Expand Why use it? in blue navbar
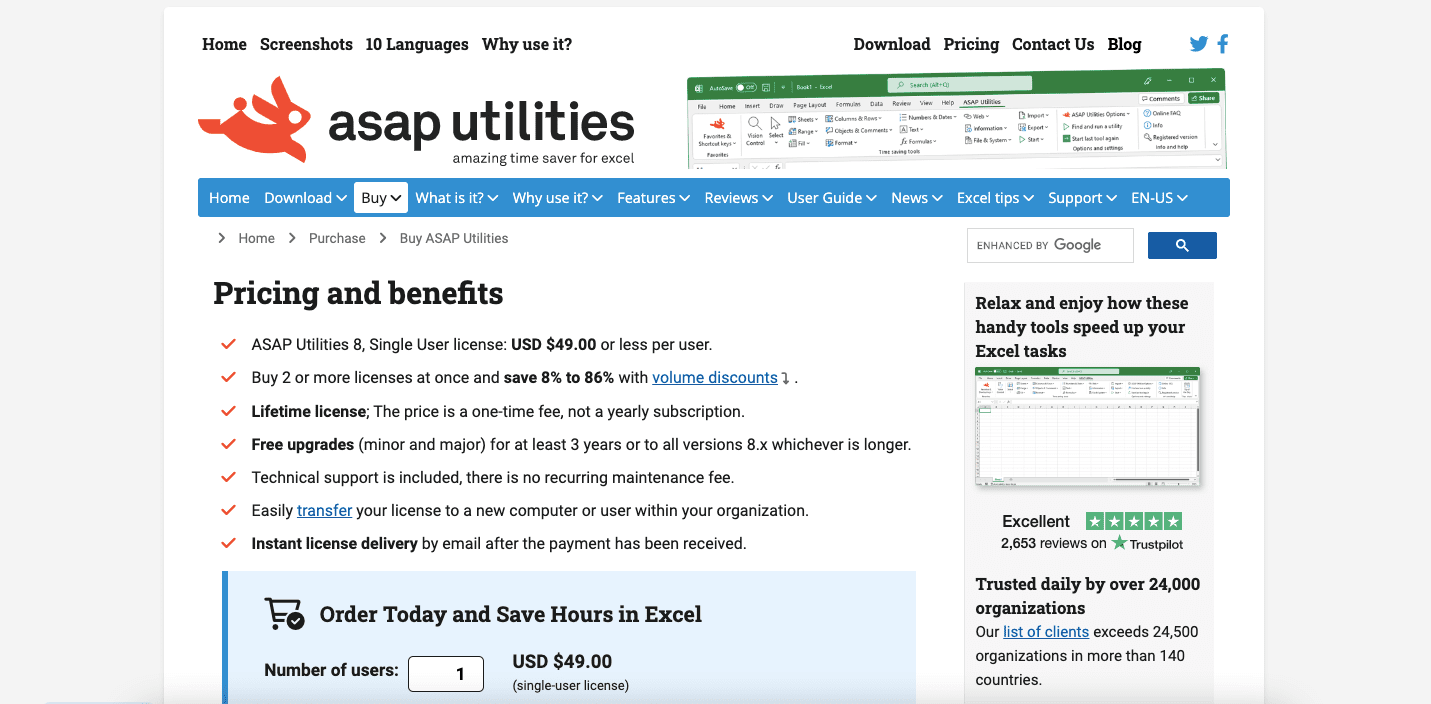The image size is (1431, 704). (x=557, y=198)
